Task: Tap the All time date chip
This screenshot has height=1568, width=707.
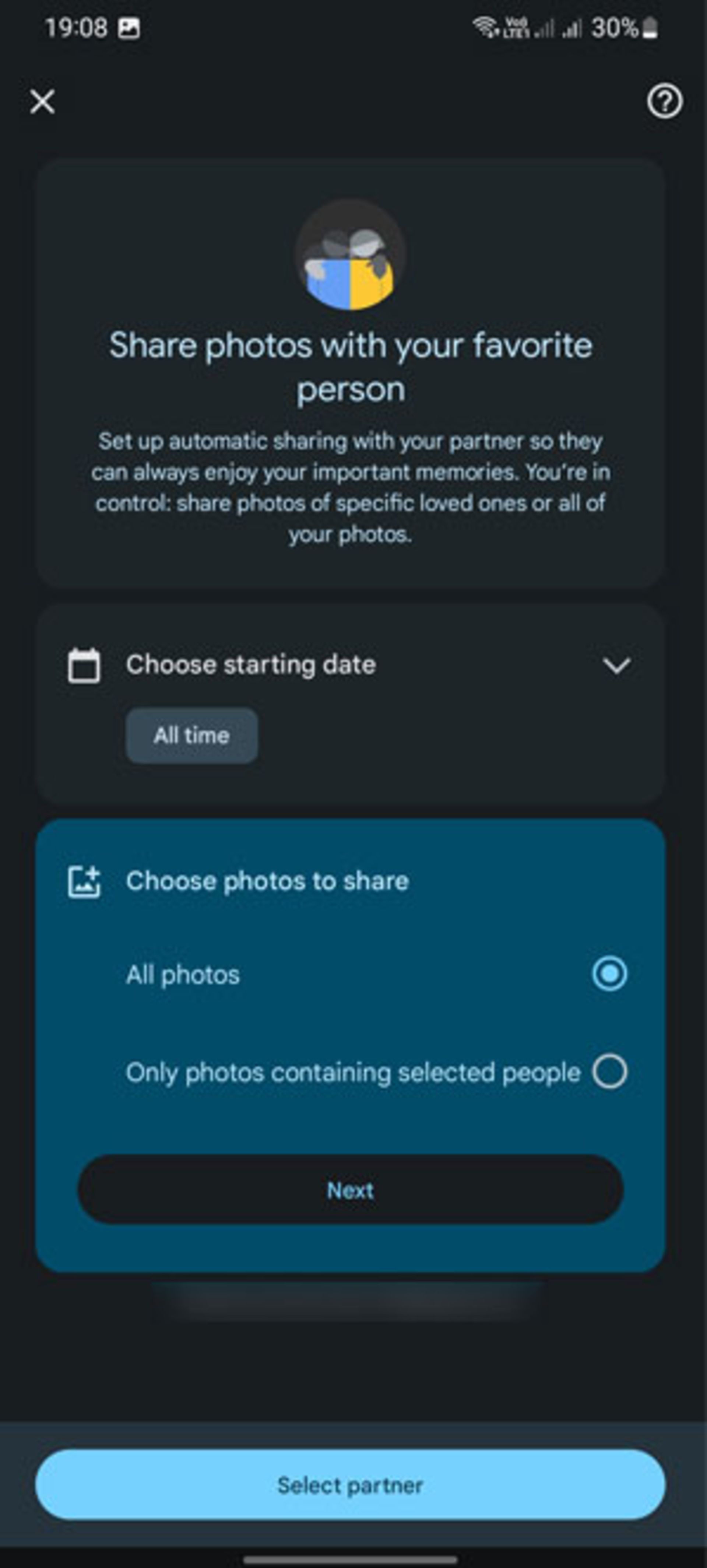Action: click(x=191, y=735)
